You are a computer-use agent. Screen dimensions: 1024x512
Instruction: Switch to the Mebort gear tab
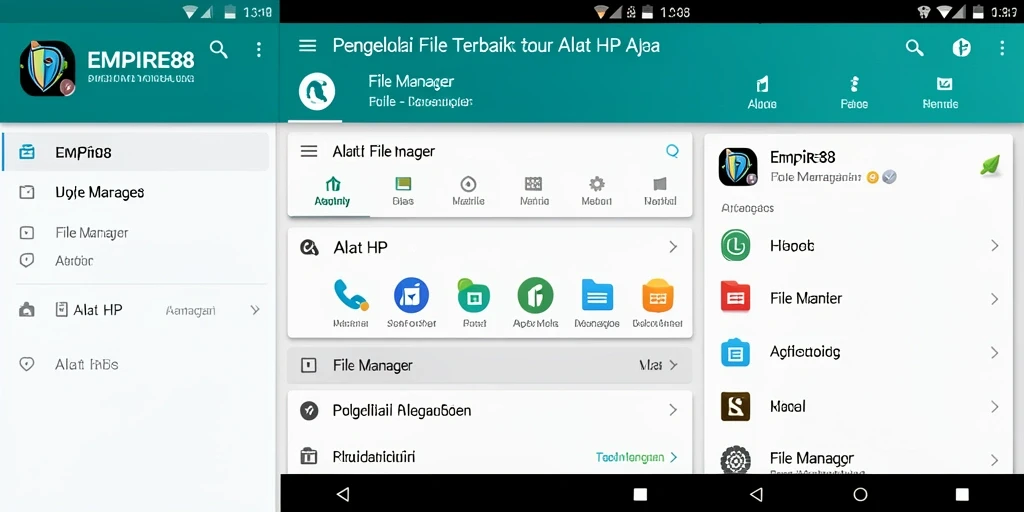(x=597, y=191)
